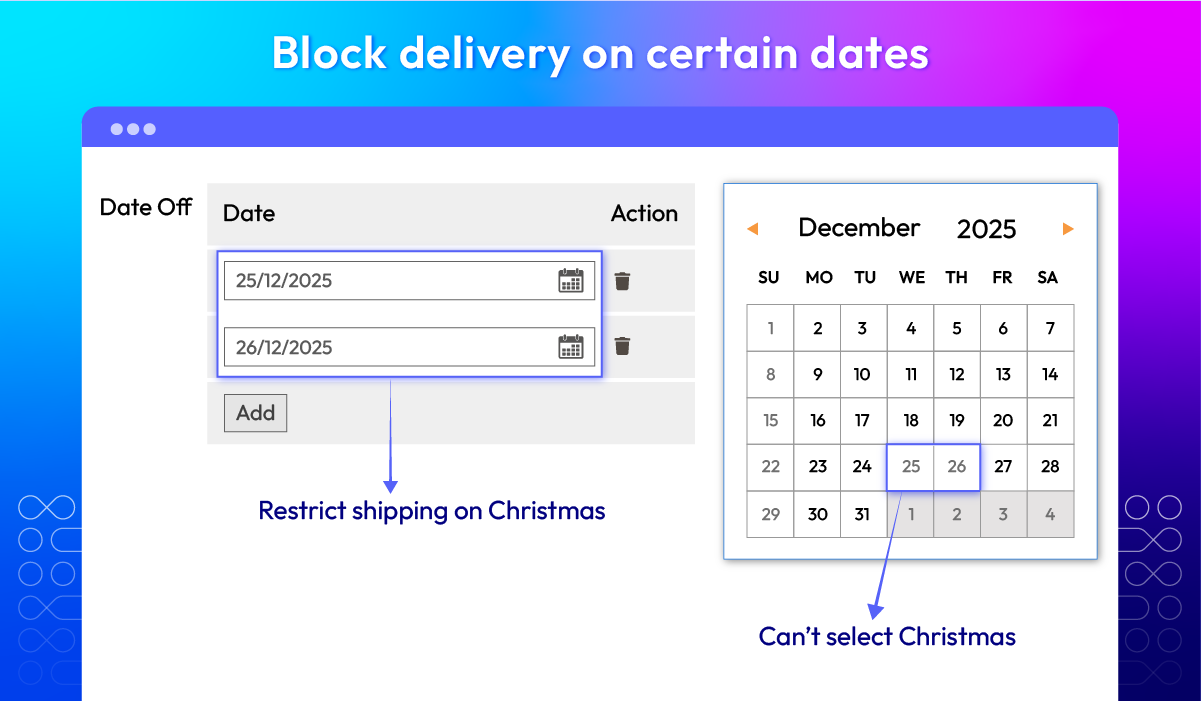Click the Add button
Viewport: 1201px width, 701px height.
tap(255, 413)
